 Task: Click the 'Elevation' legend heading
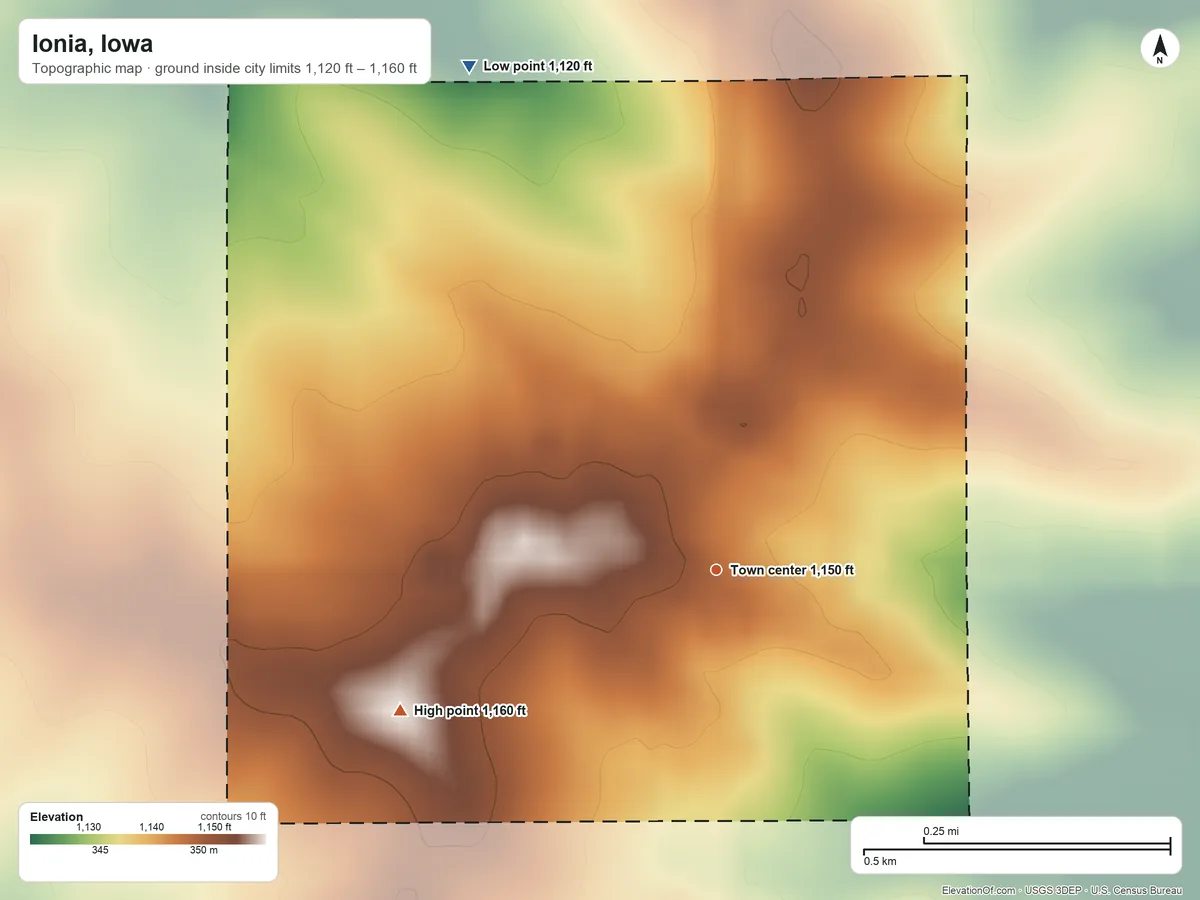pyautogui.click(x=57, y=817)
